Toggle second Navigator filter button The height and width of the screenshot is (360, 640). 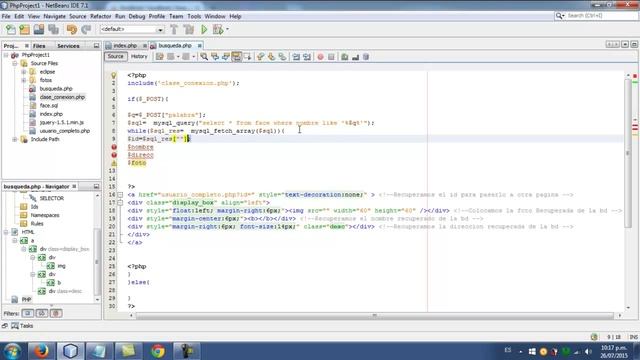42,313
